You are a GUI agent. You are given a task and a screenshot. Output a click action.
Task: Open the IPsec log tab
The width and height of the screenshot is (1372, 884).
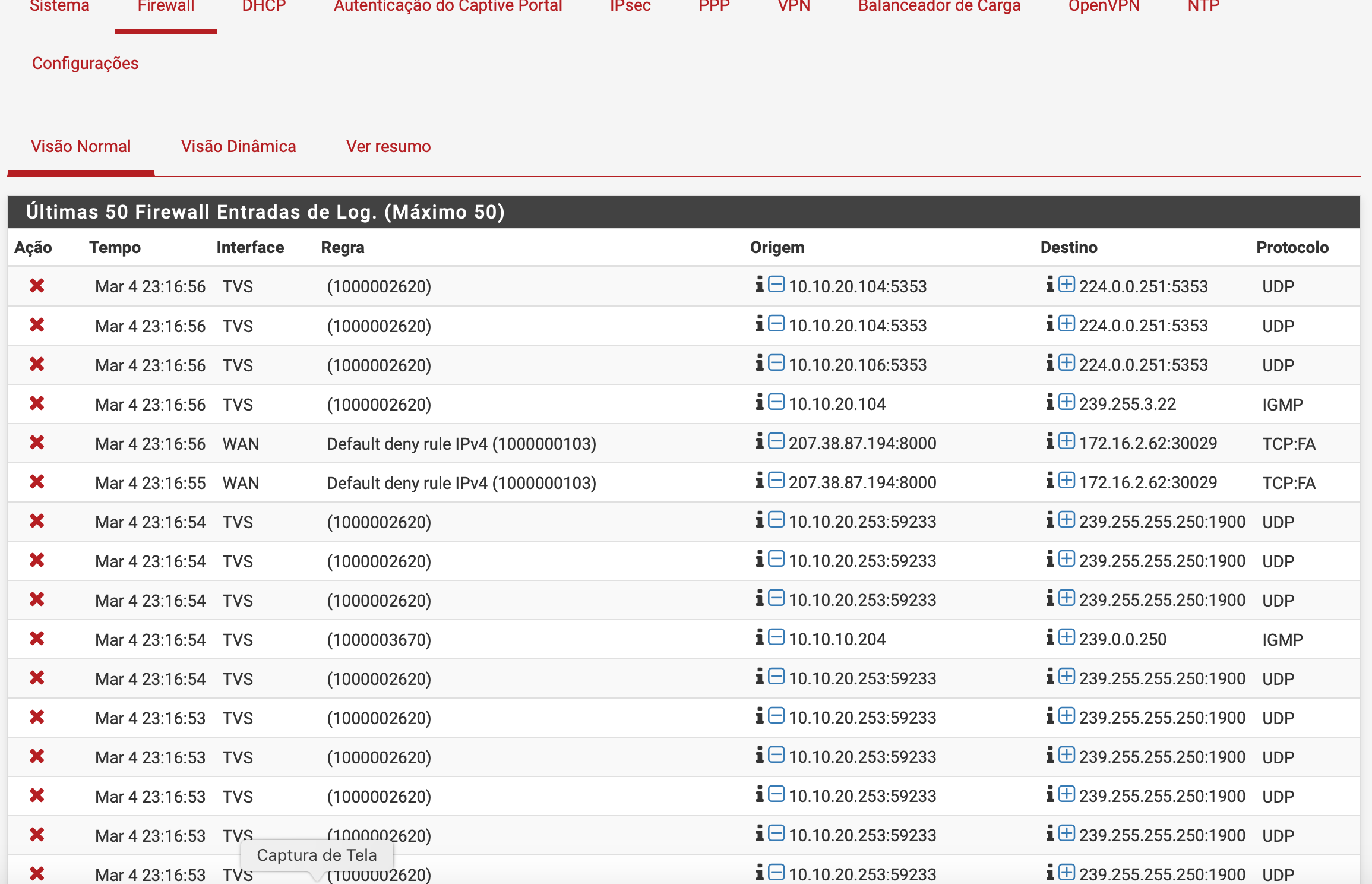tap(630, 7)
